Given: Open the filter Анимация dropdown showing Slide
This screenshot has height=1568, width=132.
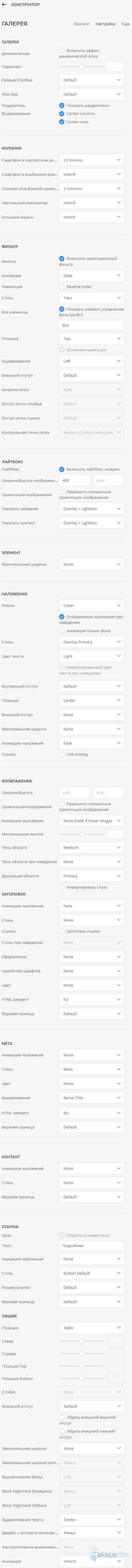Looking at the screenshot, I should click(91, 276).
